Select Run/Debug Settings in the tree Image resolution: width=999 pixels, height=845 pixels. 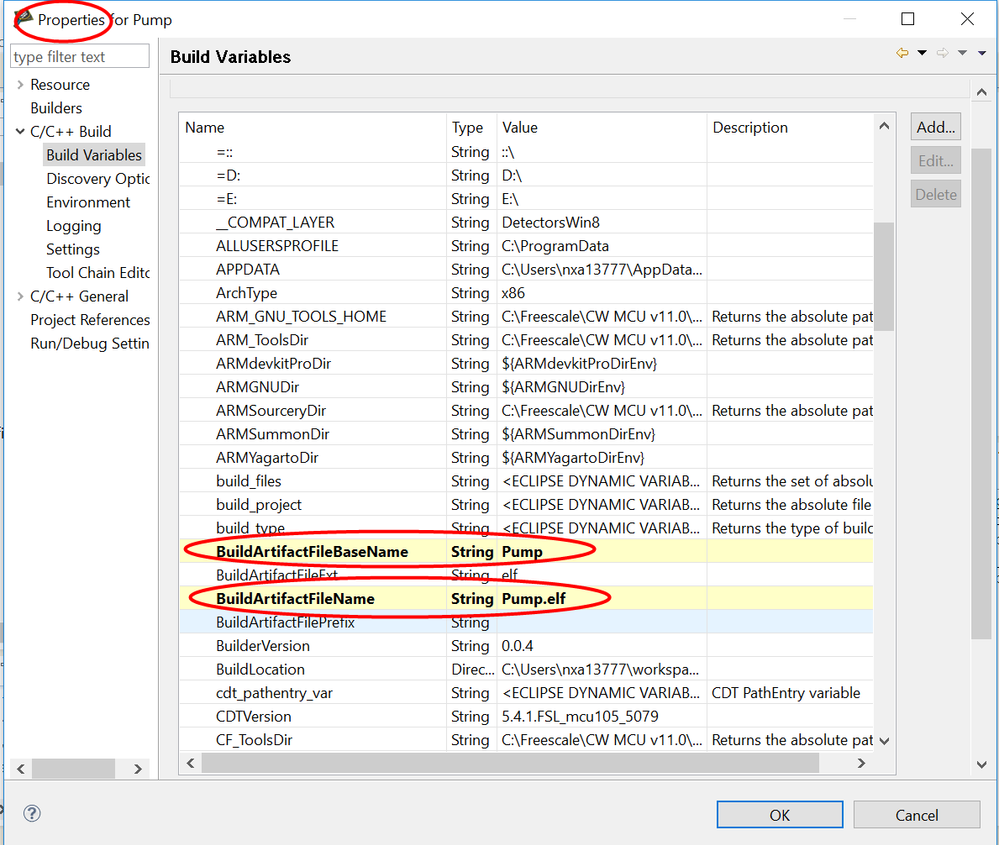coord(90,343)
